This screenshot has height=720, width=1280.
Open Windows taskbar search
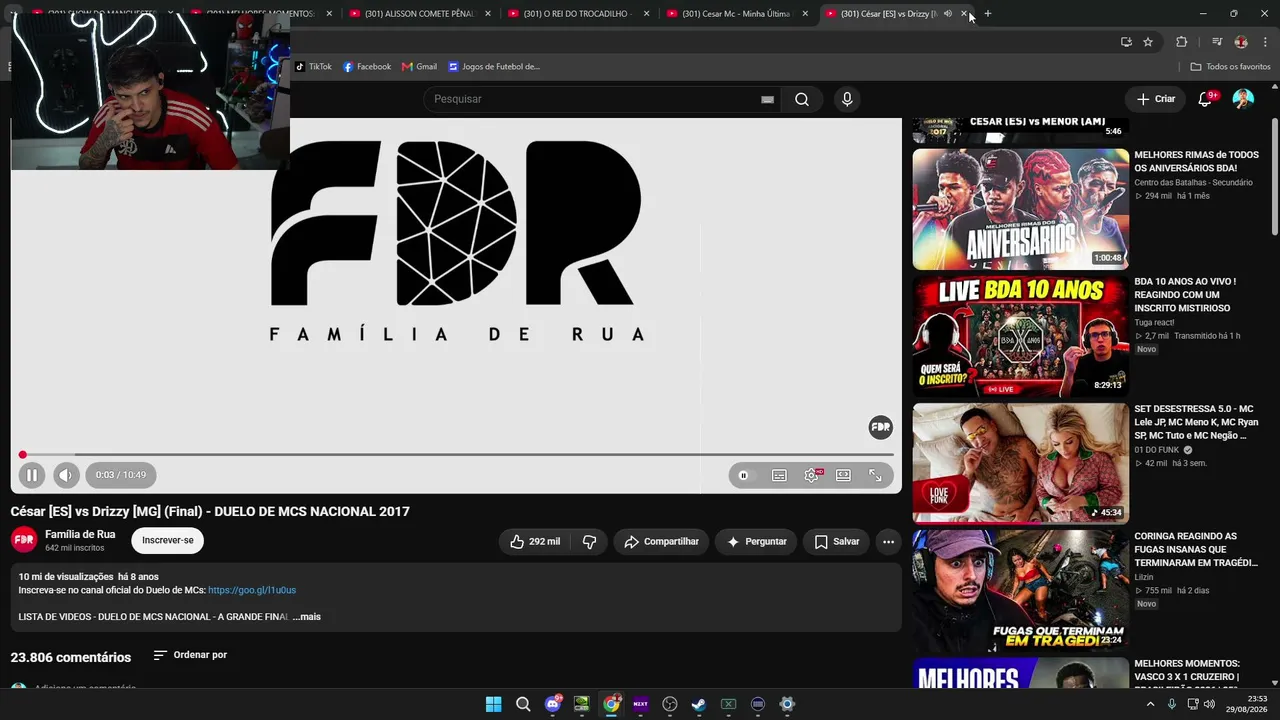coord(523,704)
